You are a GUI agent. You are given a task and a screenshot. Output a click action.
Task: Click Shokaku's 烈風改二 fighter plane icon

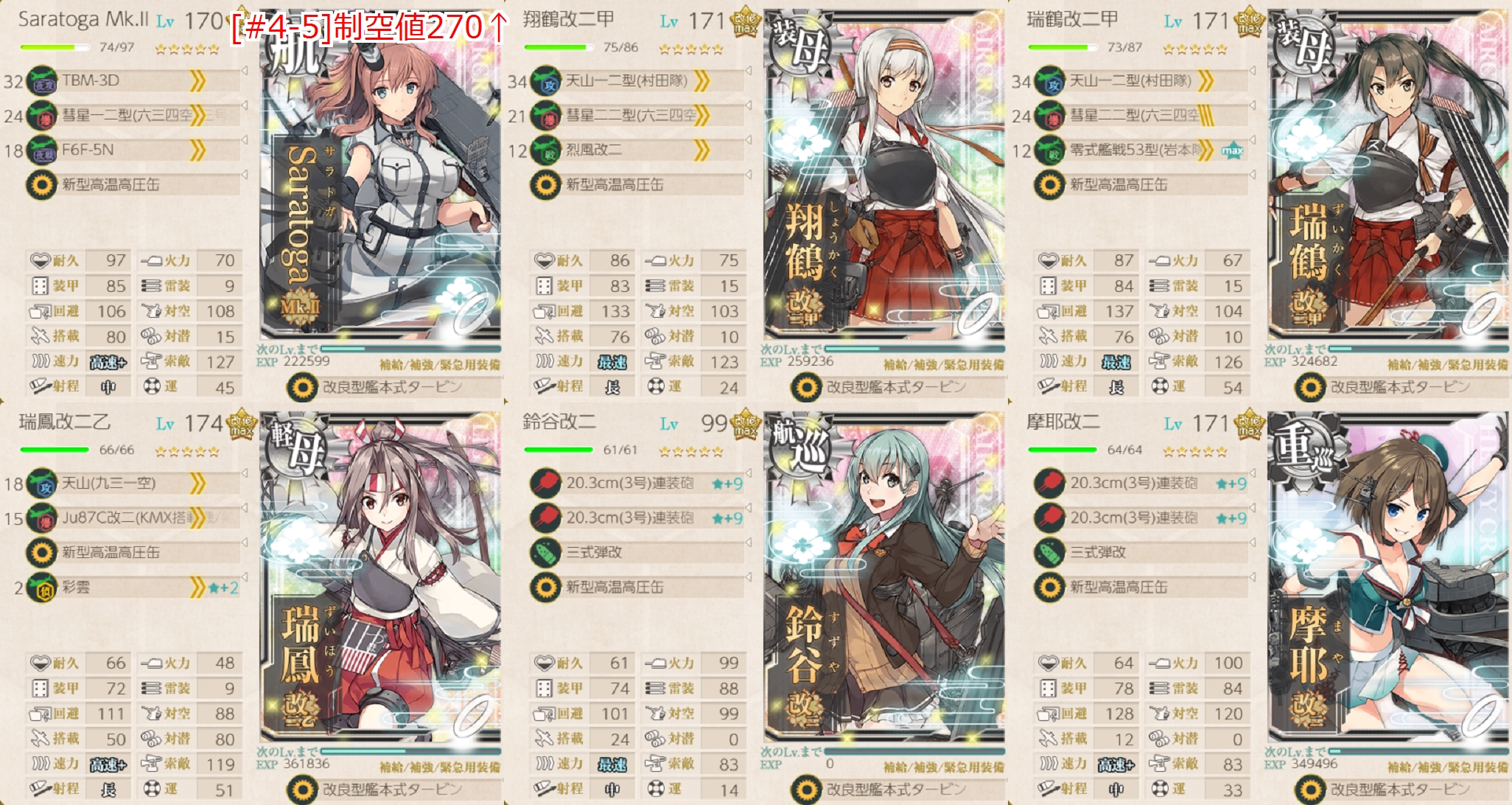click(x=546, y=150)
